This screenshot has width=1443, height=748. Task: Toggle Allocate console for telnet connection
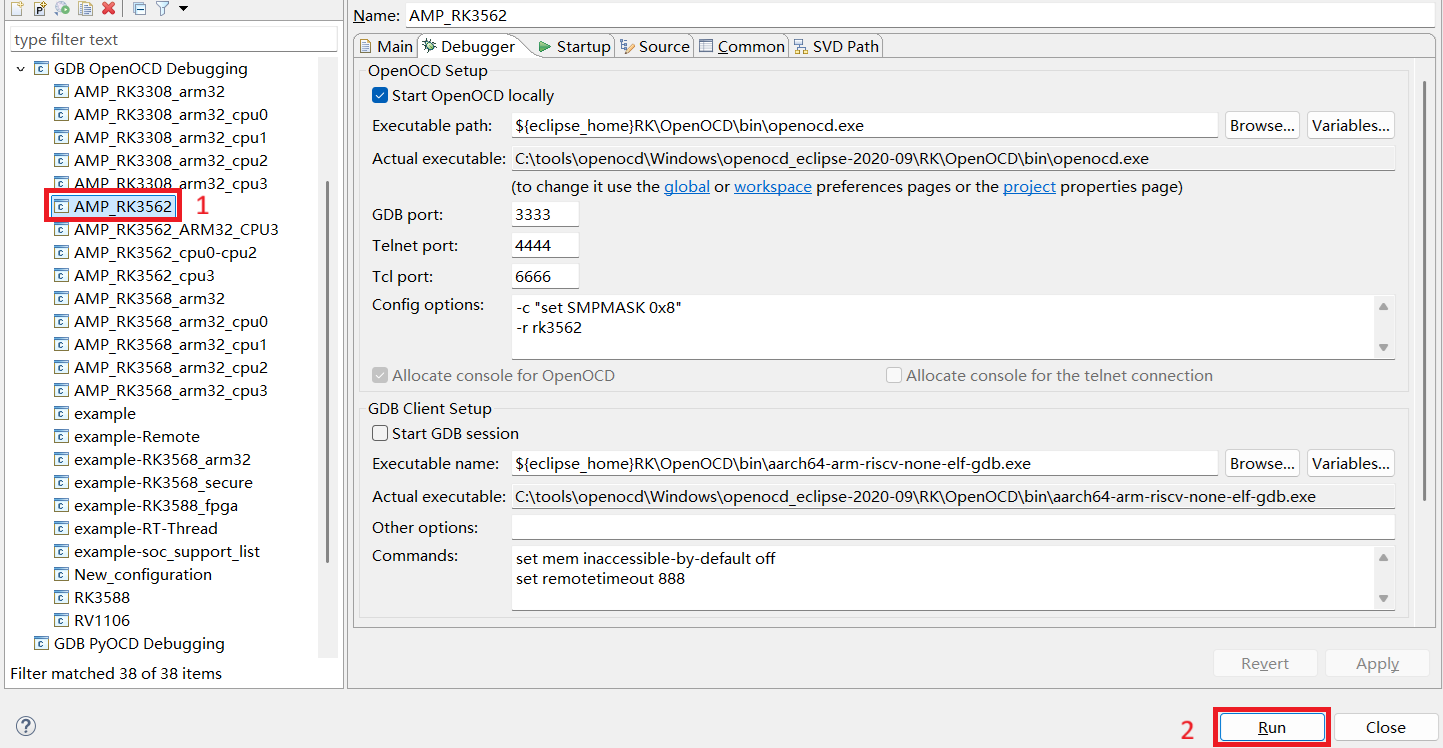(x=894, y=376)
